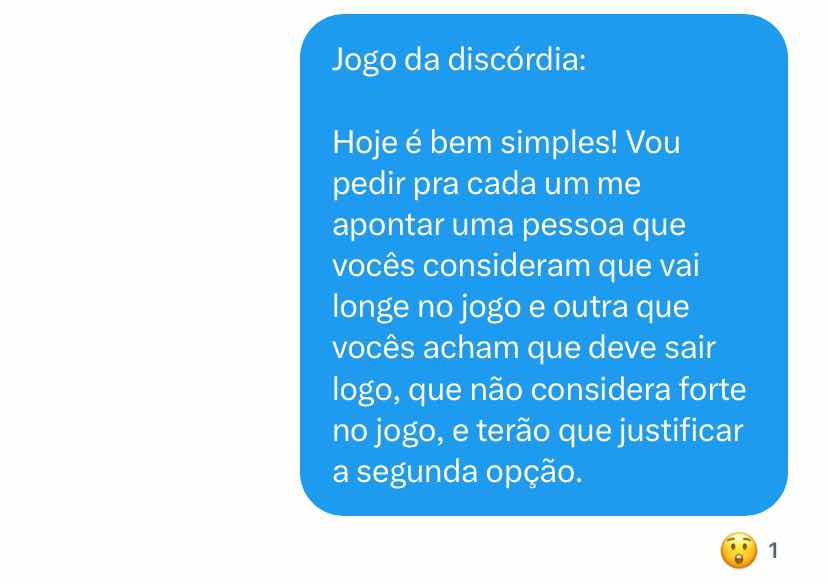This screenshot has height=584, width=828.
Task: Click the reaction count number 1
Action: point(773,551)
